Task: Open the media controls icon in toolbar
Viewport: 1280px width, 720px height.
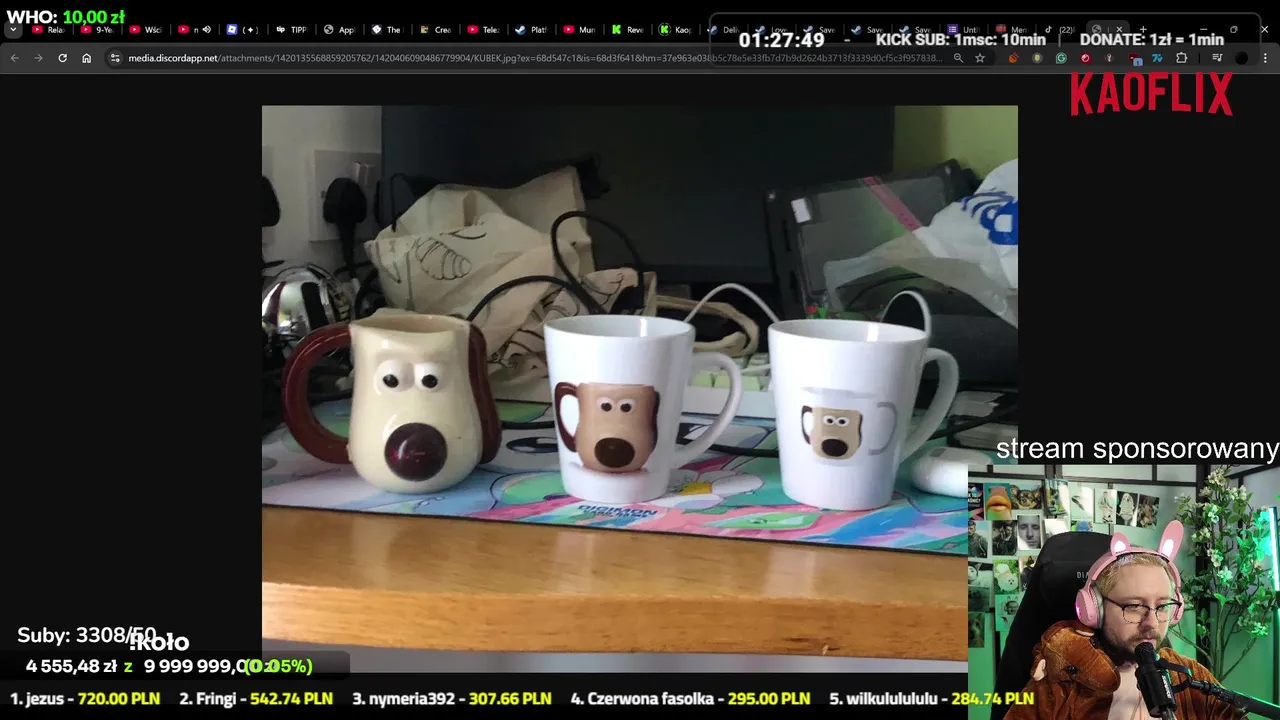Action: click(1217, 58)
